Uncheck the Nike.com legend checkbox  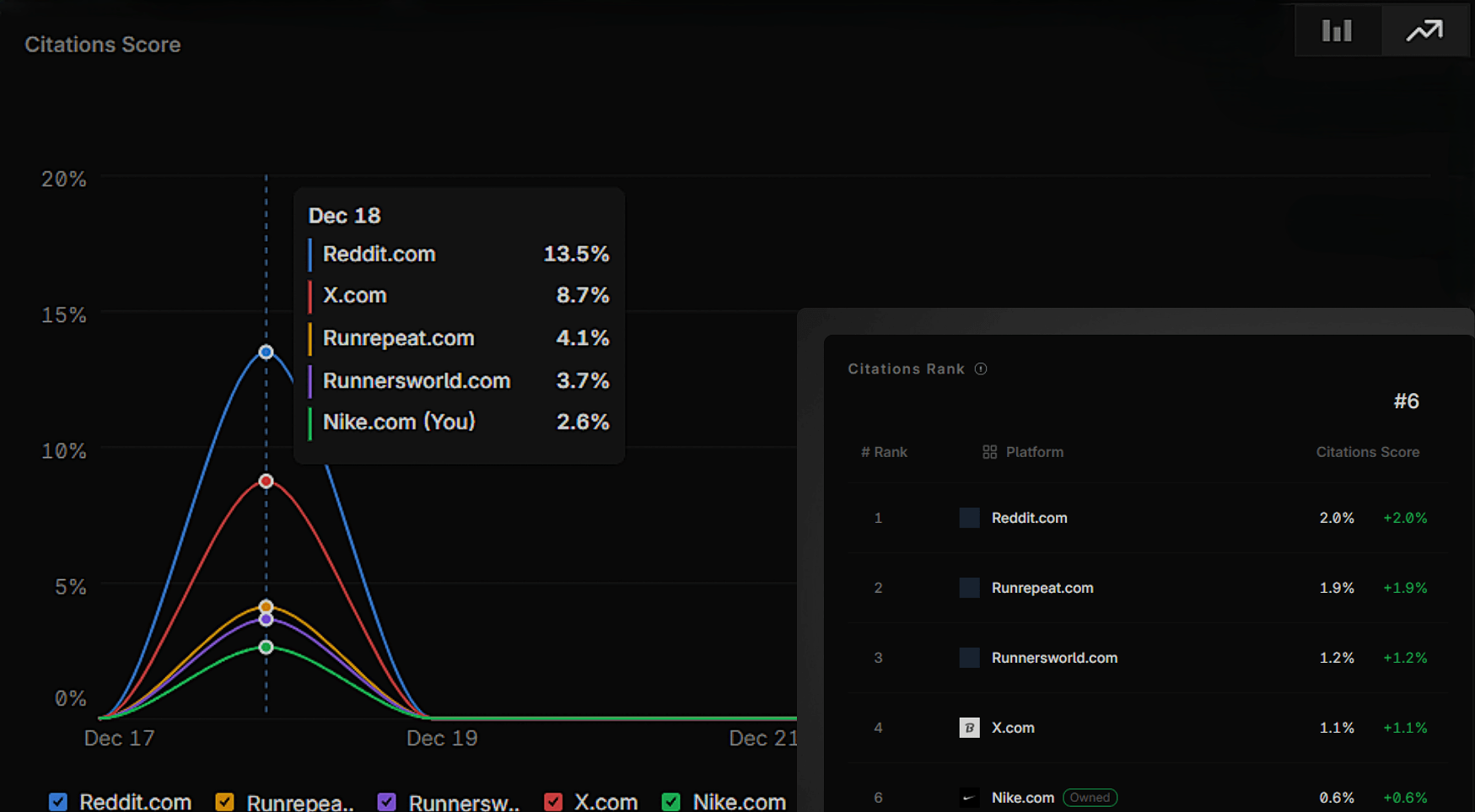pos(671,802)
